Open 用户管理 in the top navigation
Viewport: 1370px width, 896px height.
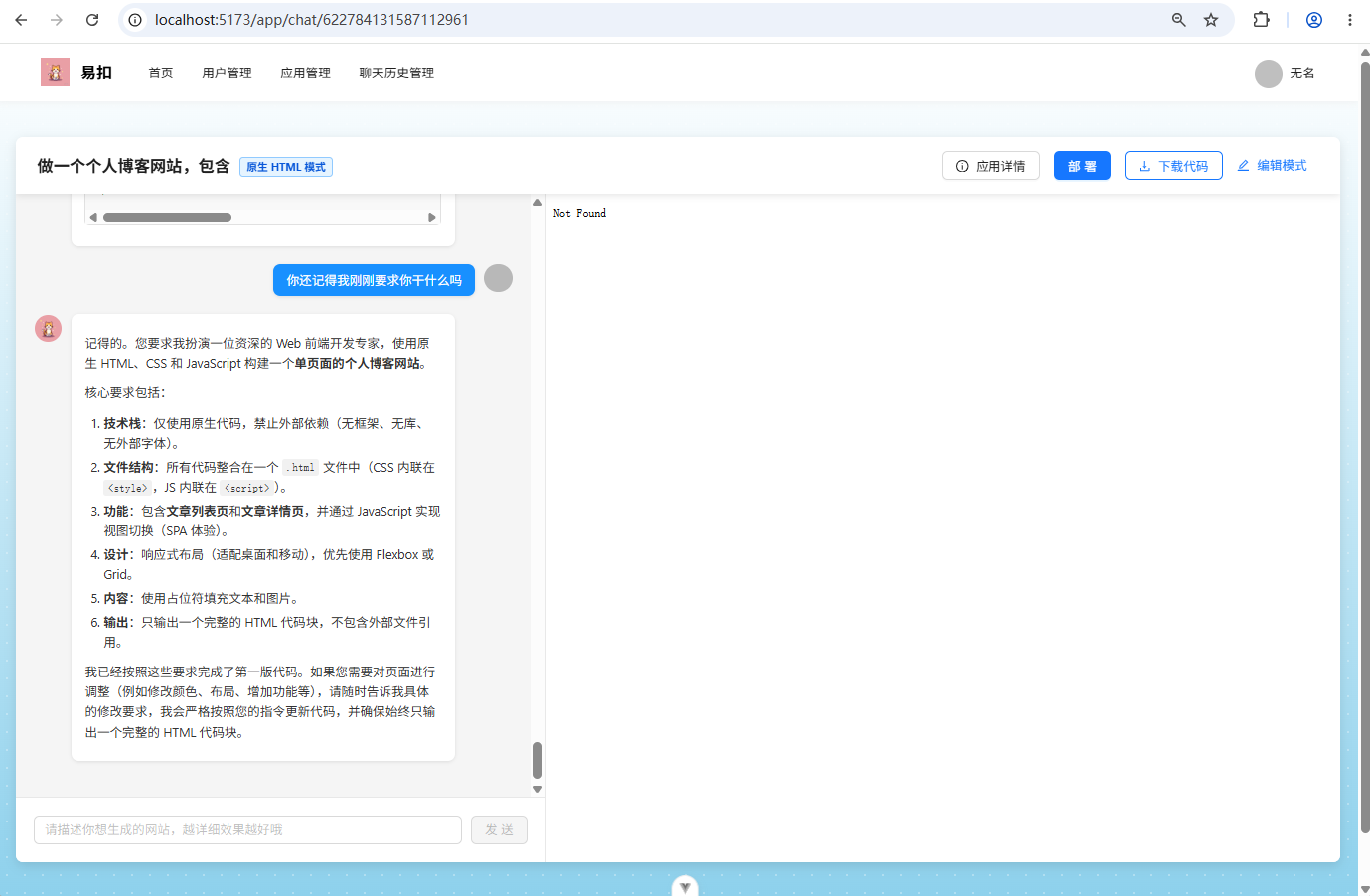coord(227,74)
